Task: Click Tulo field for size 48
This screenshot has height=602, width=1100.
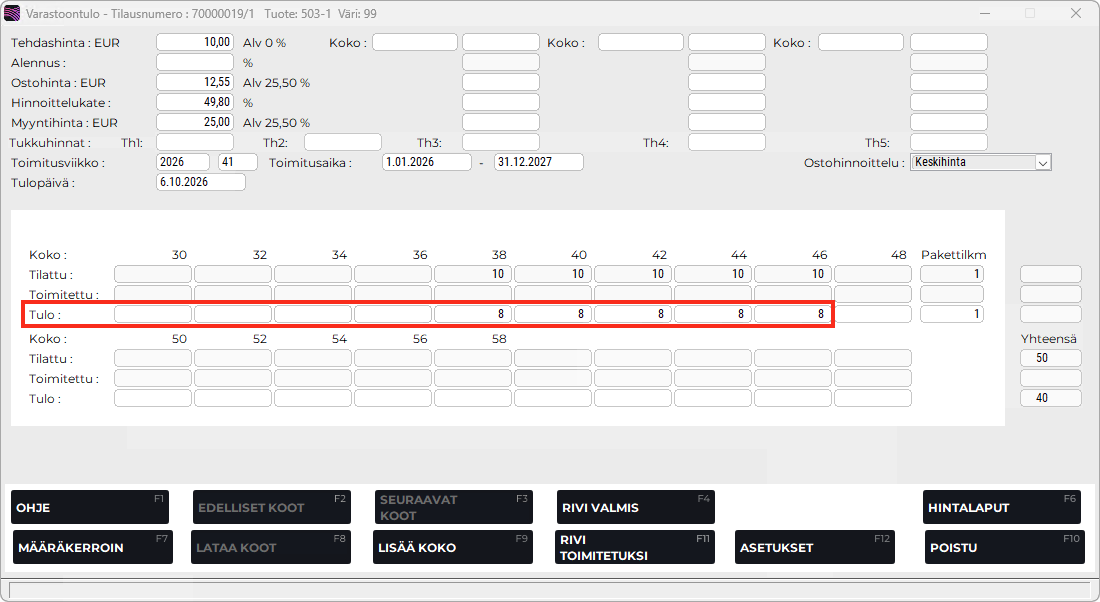Action: pyautogui.click(x=873, y=314)
